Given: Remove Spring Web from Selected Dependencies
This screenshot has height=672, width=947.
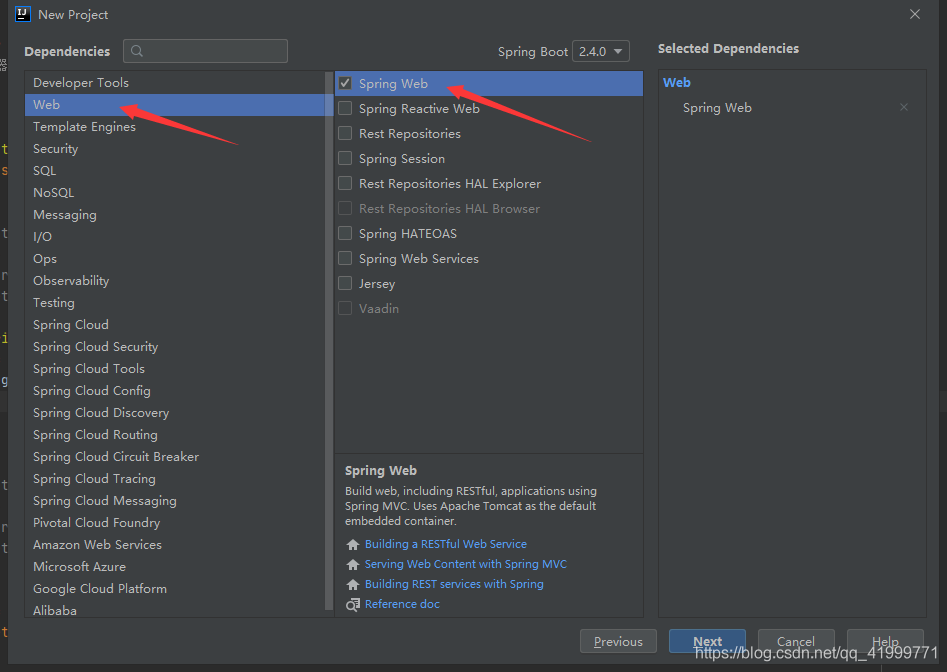Looking at the screenshot, I should click(x=904, y=107).
